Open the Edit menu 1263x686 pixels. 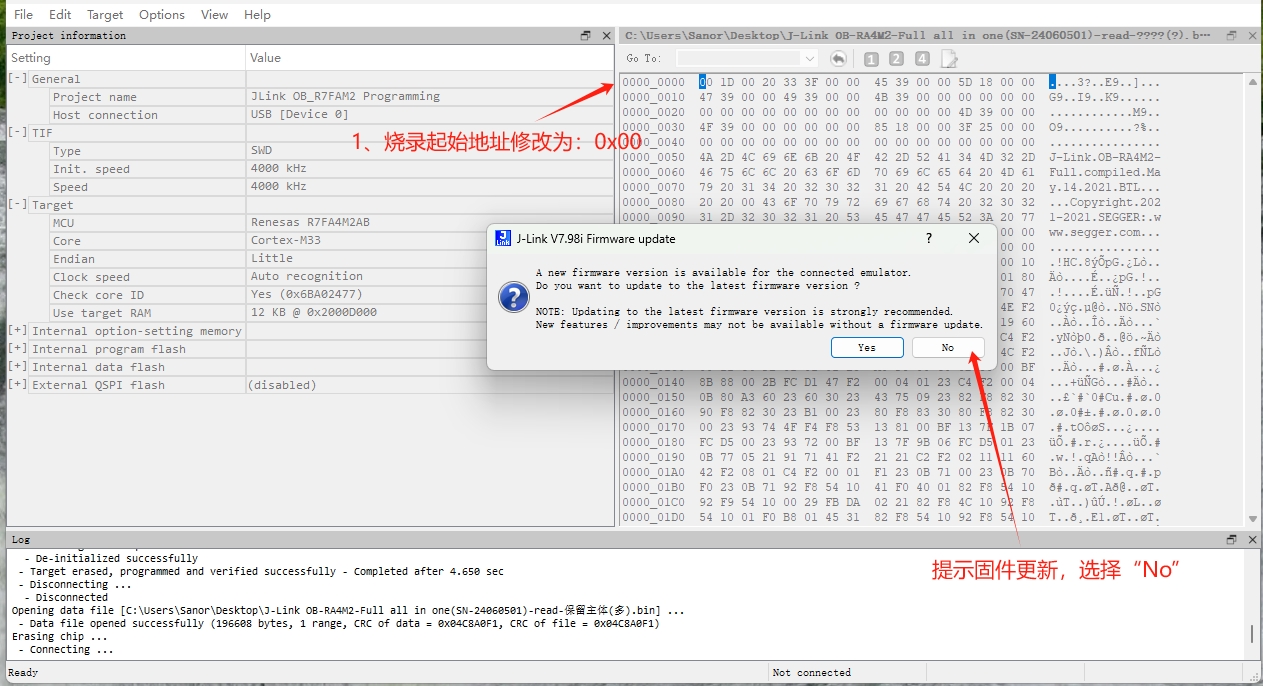(60, 15)
